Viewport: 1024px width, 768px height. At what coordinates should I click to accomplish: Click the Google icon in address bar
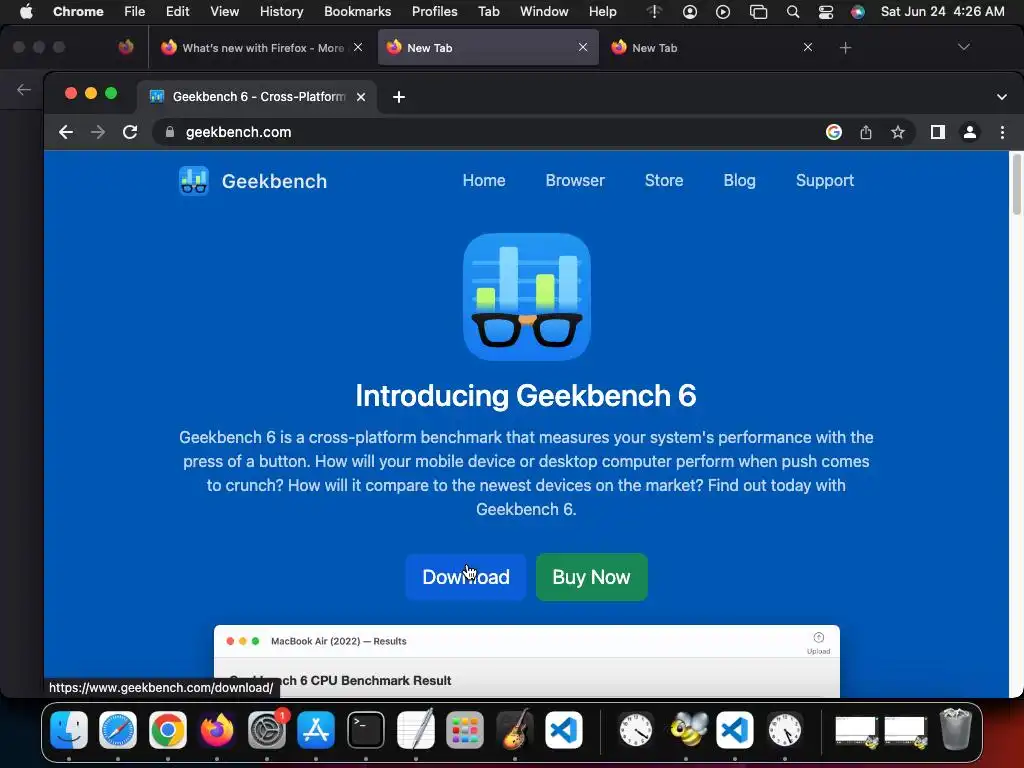point(834,133)
